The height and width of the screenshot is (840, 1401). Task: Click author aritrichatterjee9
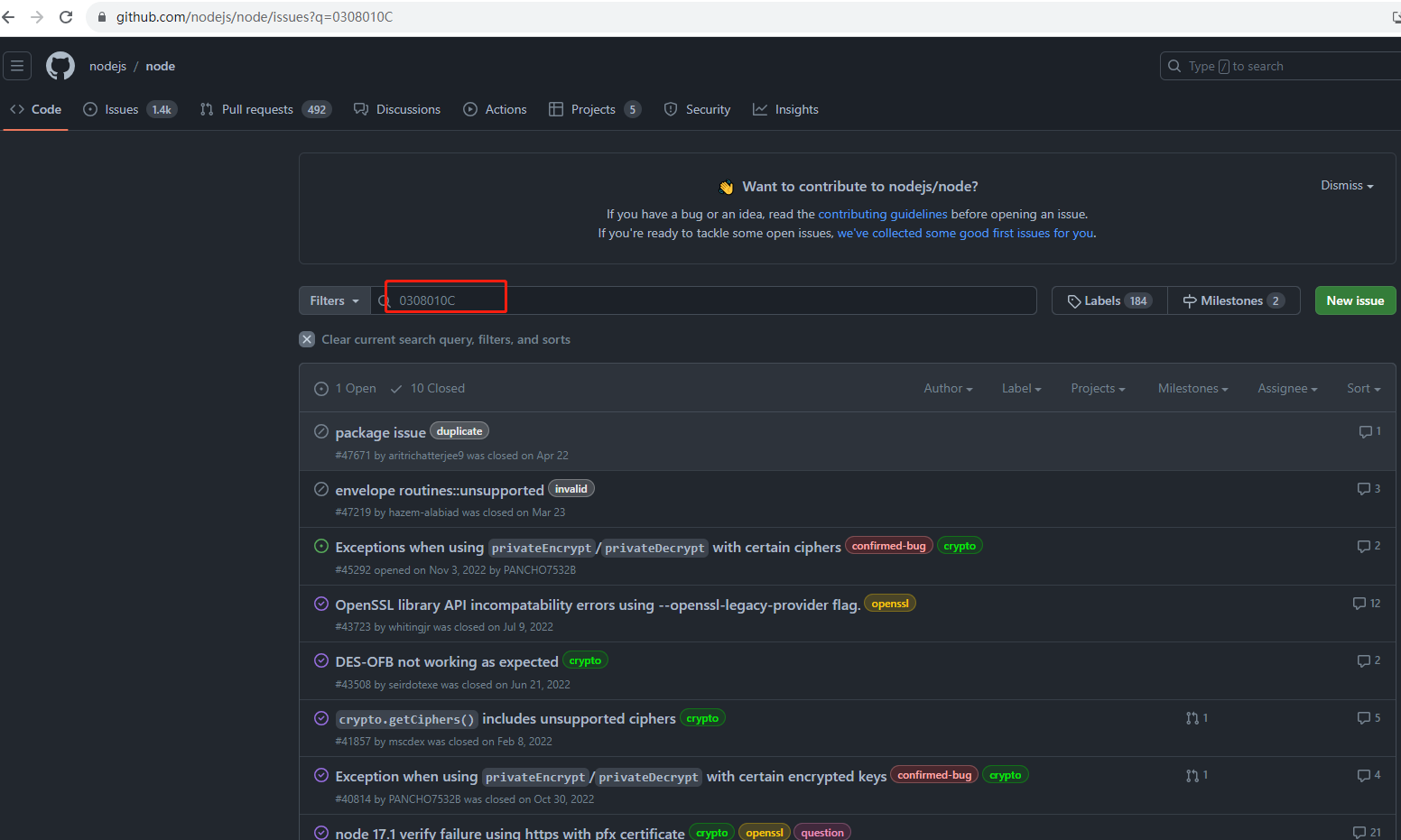(425, 456)
